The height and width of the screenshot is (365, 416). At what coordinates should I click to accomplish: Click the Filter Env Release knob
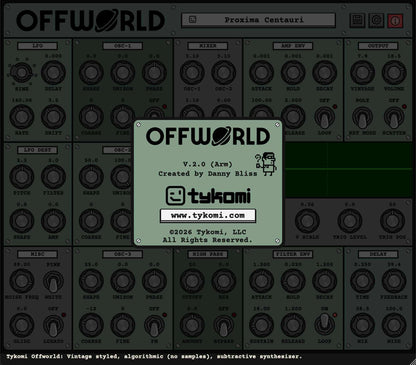point(293,325)
